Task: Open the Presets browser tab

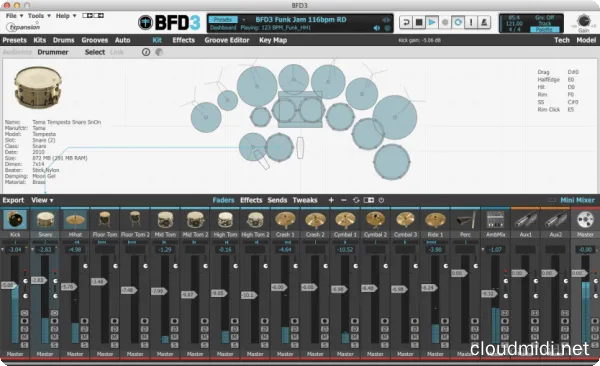Action: click(x=15, y=40)
